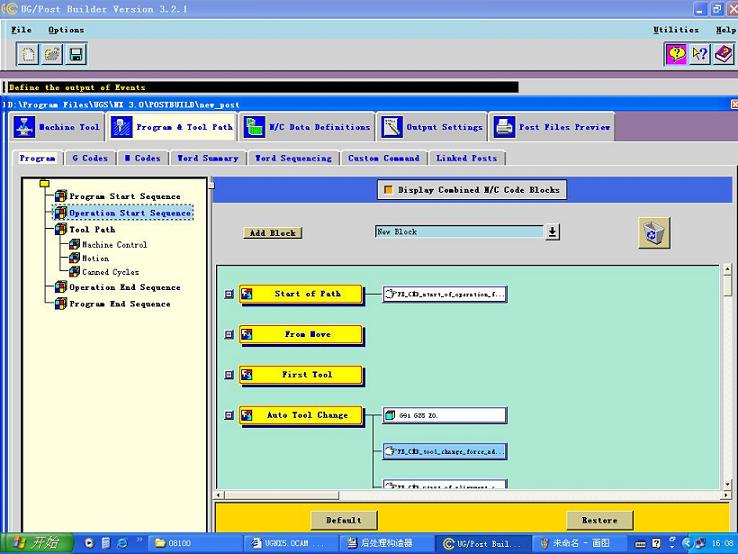Click the block icon beside G91 G28 Z0.

pyautogui.click(x=390, y=415)
